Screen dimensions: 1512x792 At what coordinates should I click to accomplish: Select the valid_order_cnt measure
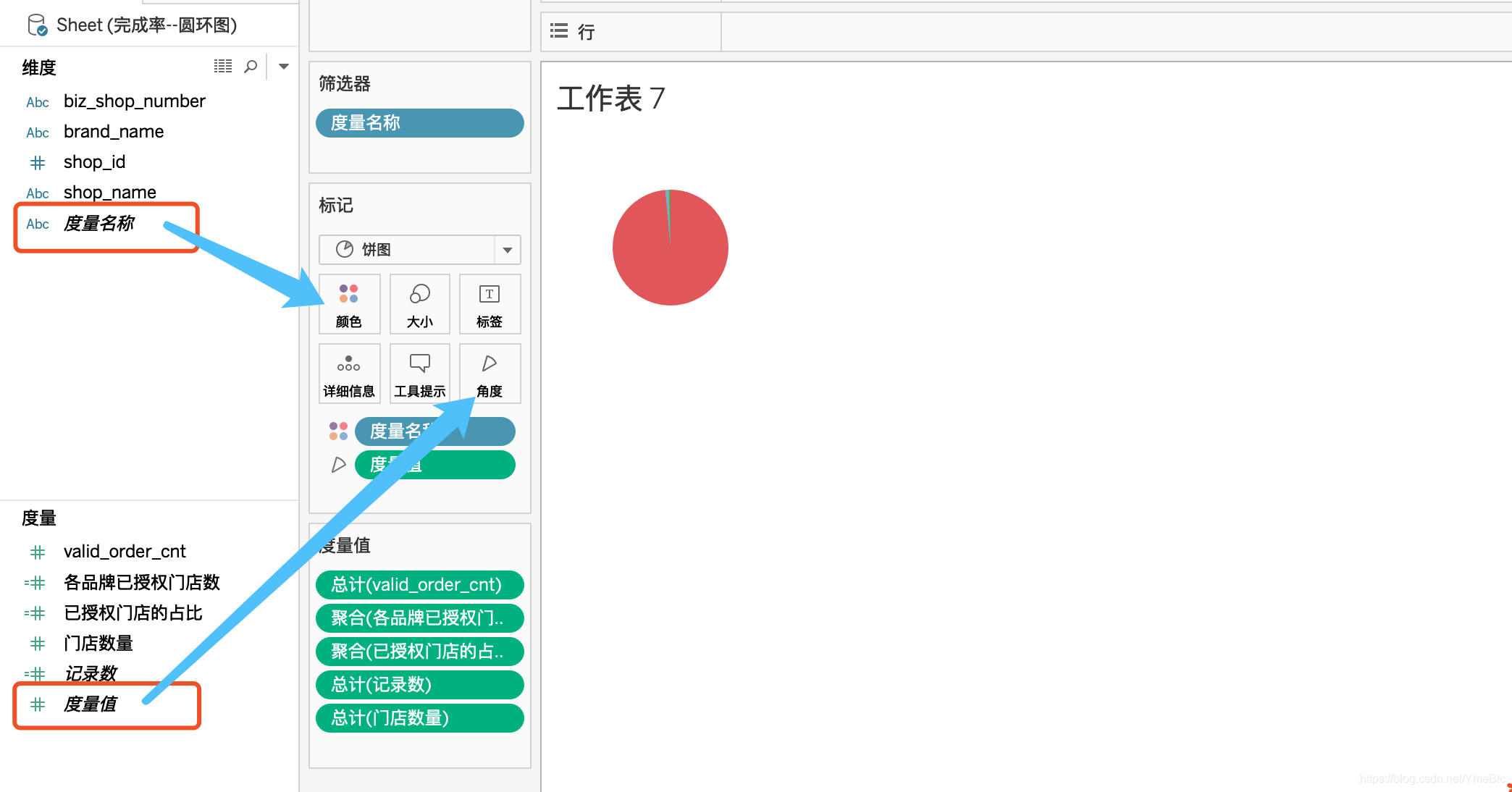pos(125,552)
